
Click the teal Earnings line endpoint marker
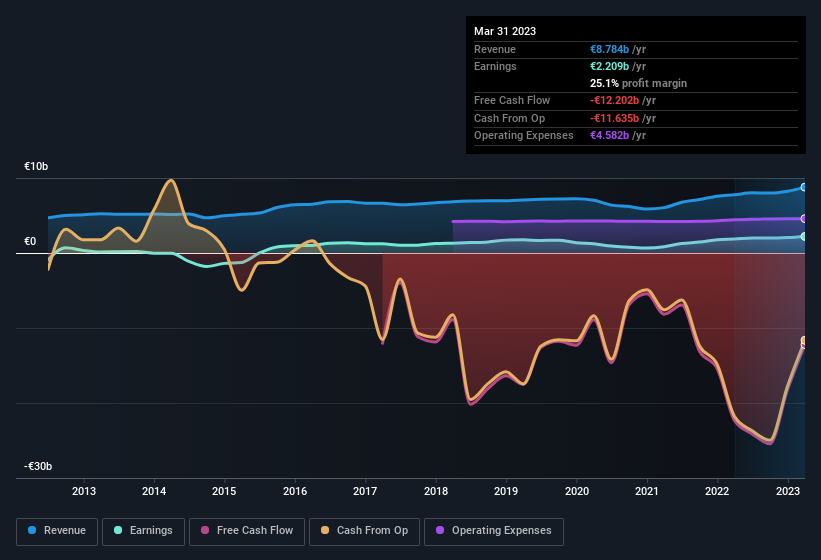[x=803, y=236]
